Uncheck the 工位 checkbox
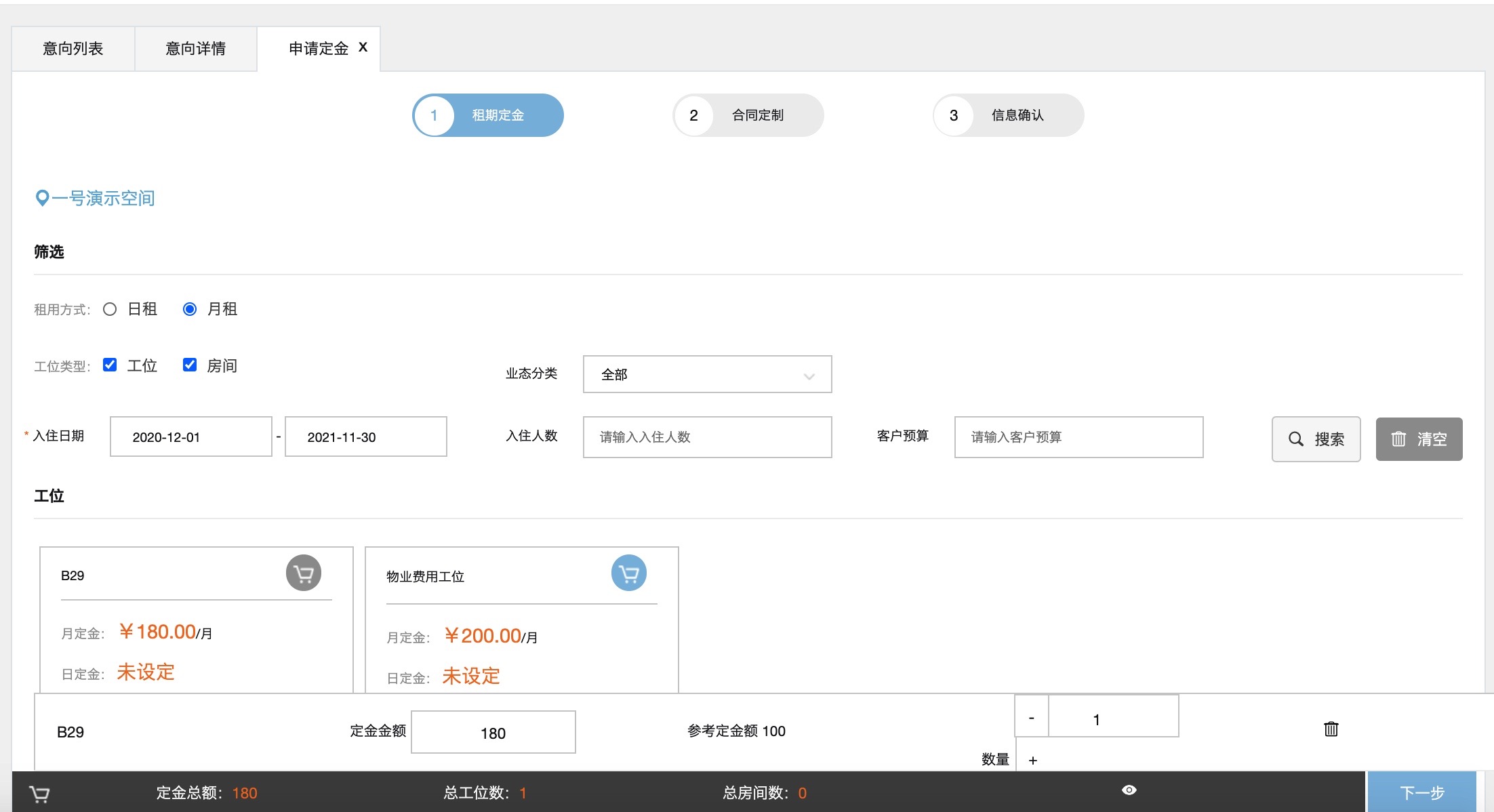Screen dimensions: 1494x812 click(x=110, y=365)
